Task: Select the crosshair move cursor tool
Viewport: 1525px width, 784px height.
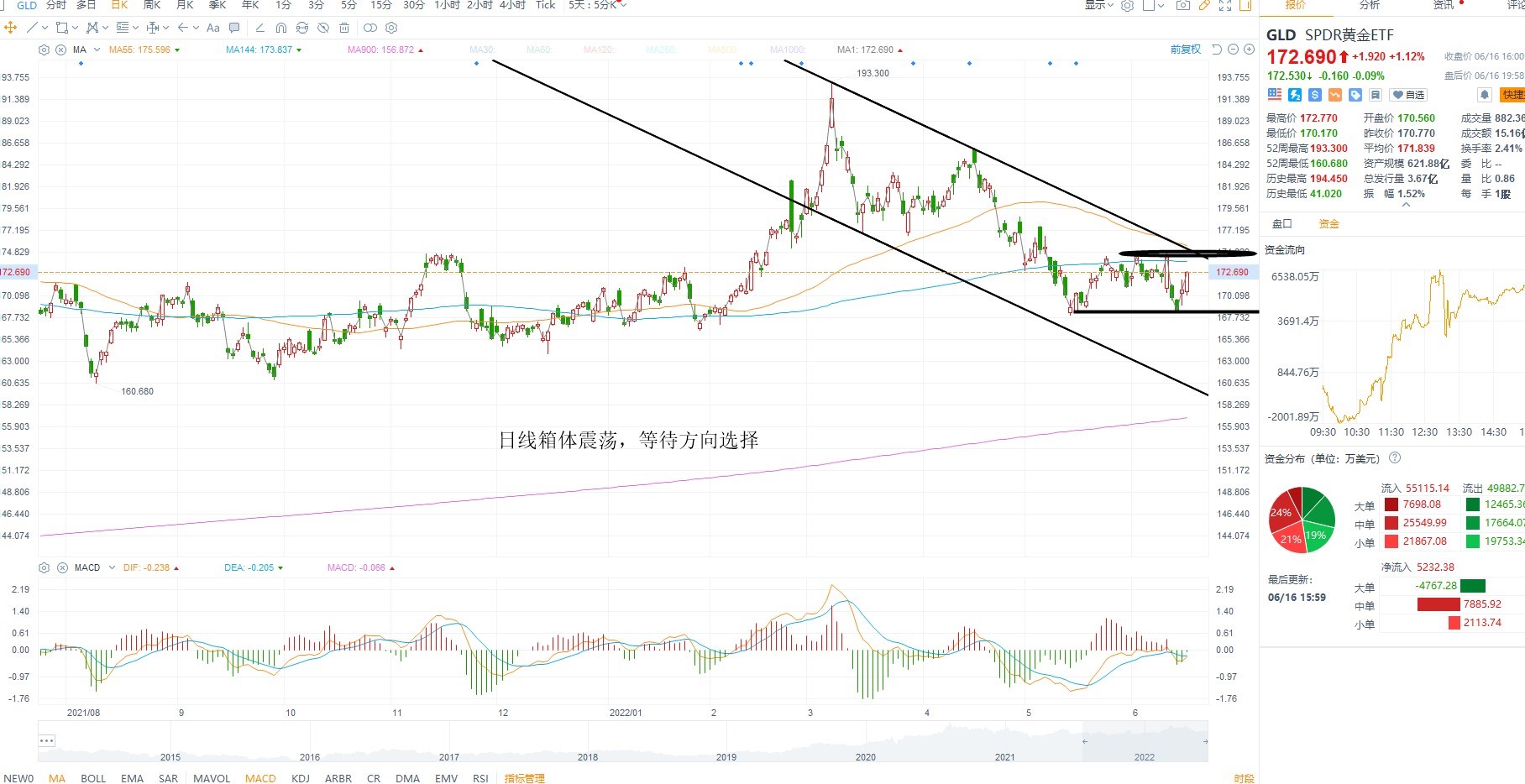Action: (x=11, y=28)
